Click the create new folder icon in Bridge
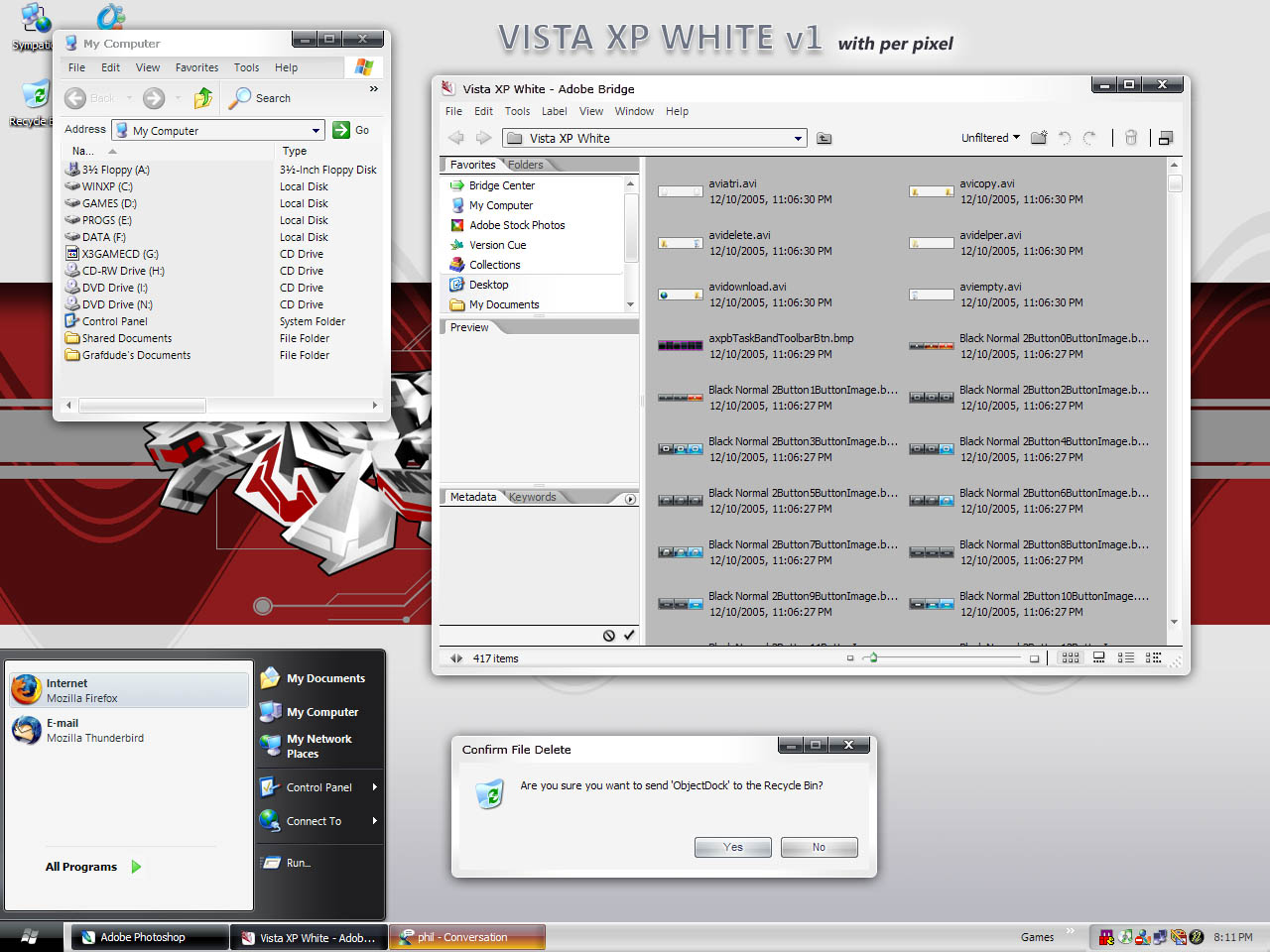 pyautogui.click(x=1039, y=138)
